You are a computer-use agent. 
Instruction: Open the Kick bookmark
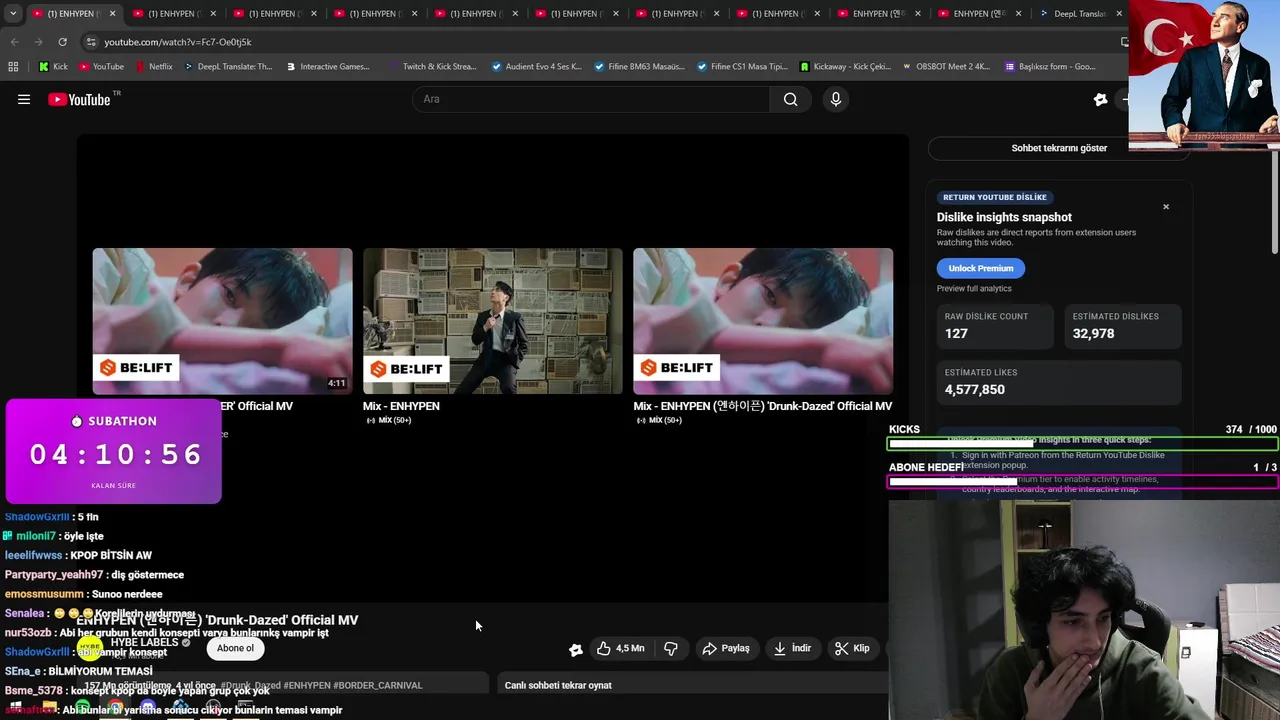coord(53,67)
